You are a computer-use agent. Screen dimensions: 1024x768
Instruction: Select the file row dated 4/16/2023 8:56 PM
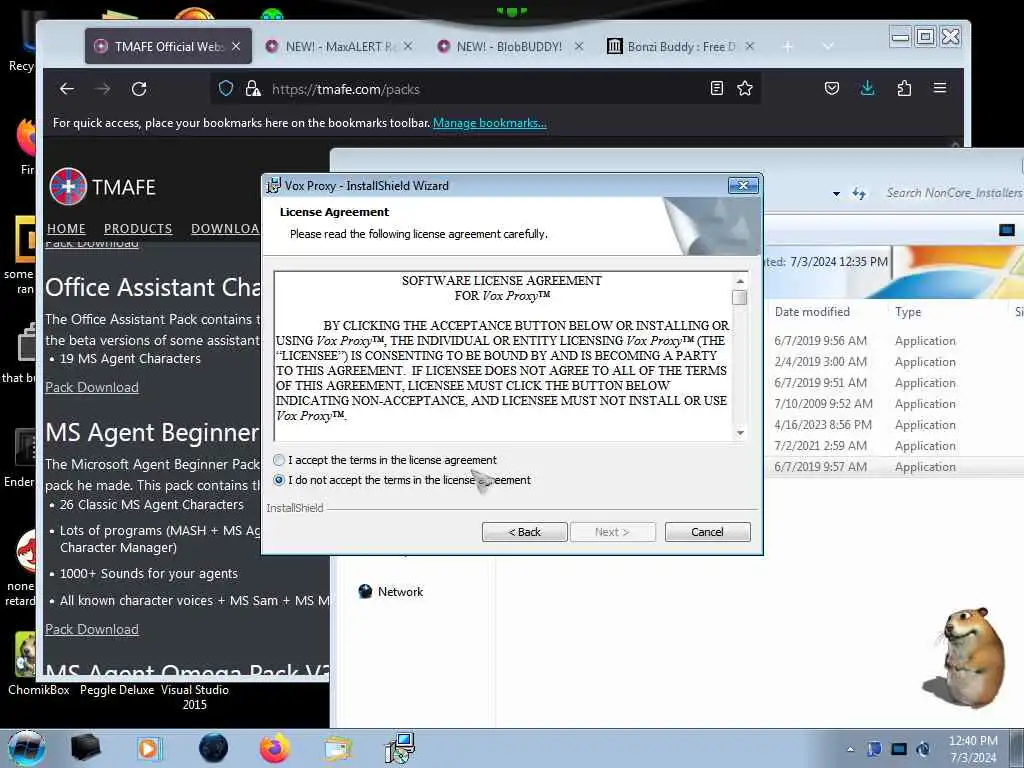(x=895, y=424)
